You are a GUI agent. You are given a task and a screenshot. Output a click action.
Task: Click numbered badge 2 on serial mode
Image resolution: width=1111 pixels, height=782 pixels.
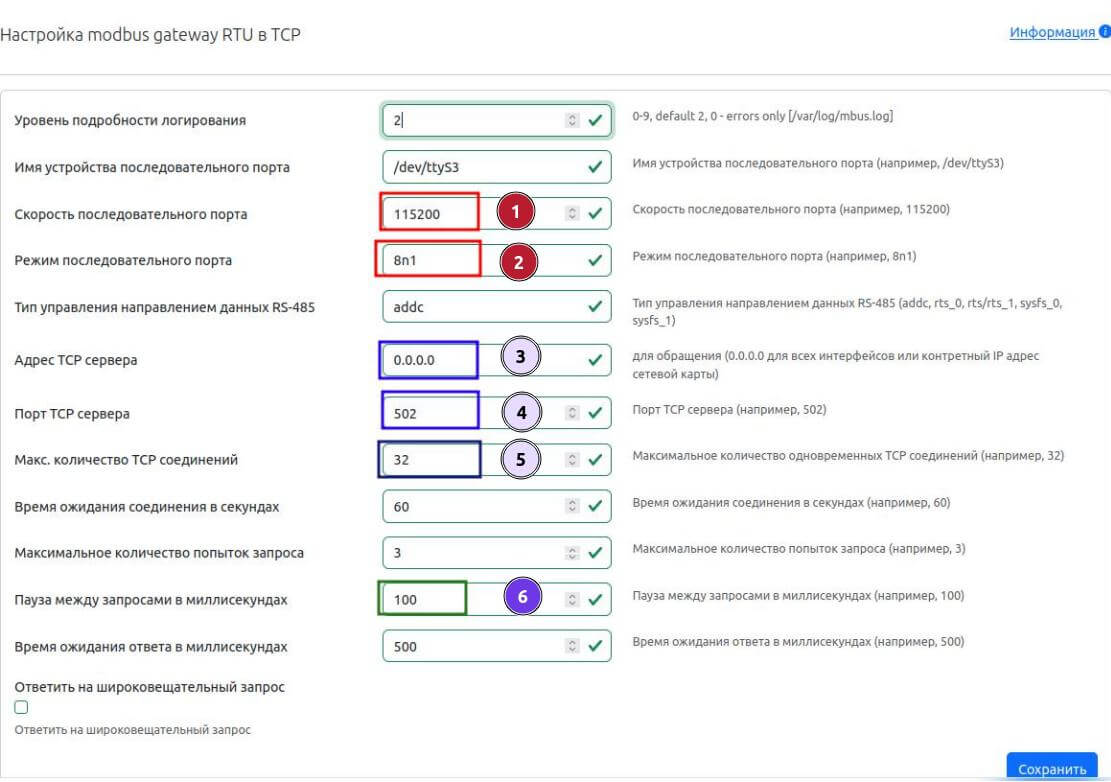(x=518, y=261)
